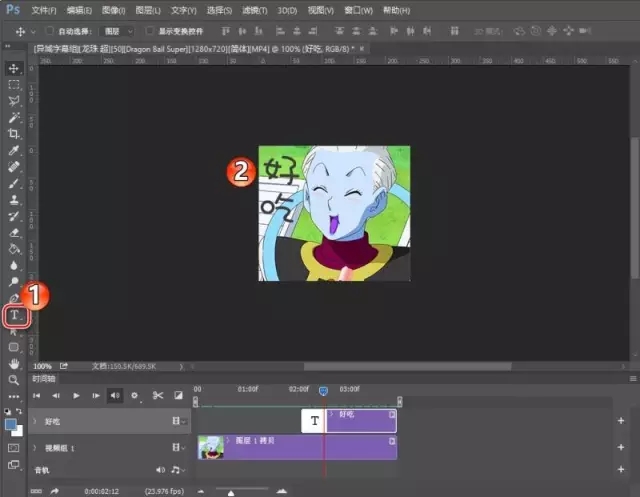
Task: Open the 帮助 menu
Action: (x=396, y=10)
